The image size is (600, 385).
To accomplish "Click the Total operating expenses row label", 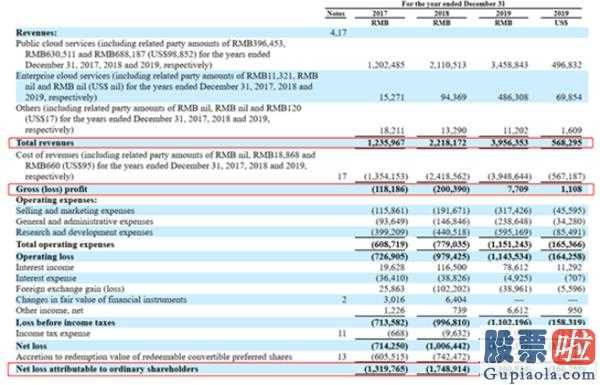I will point(65,245).
